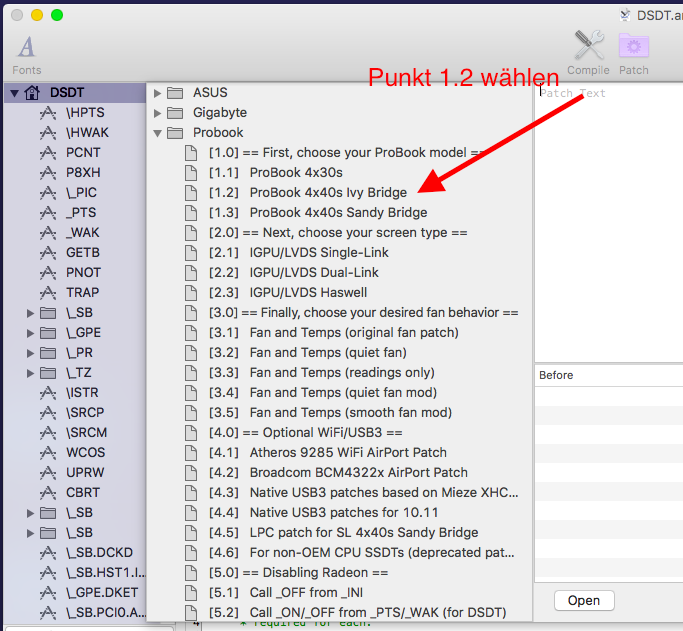Screen dimensions: 683x631
Task: Click into the Patch Text field
Action: 609,222
